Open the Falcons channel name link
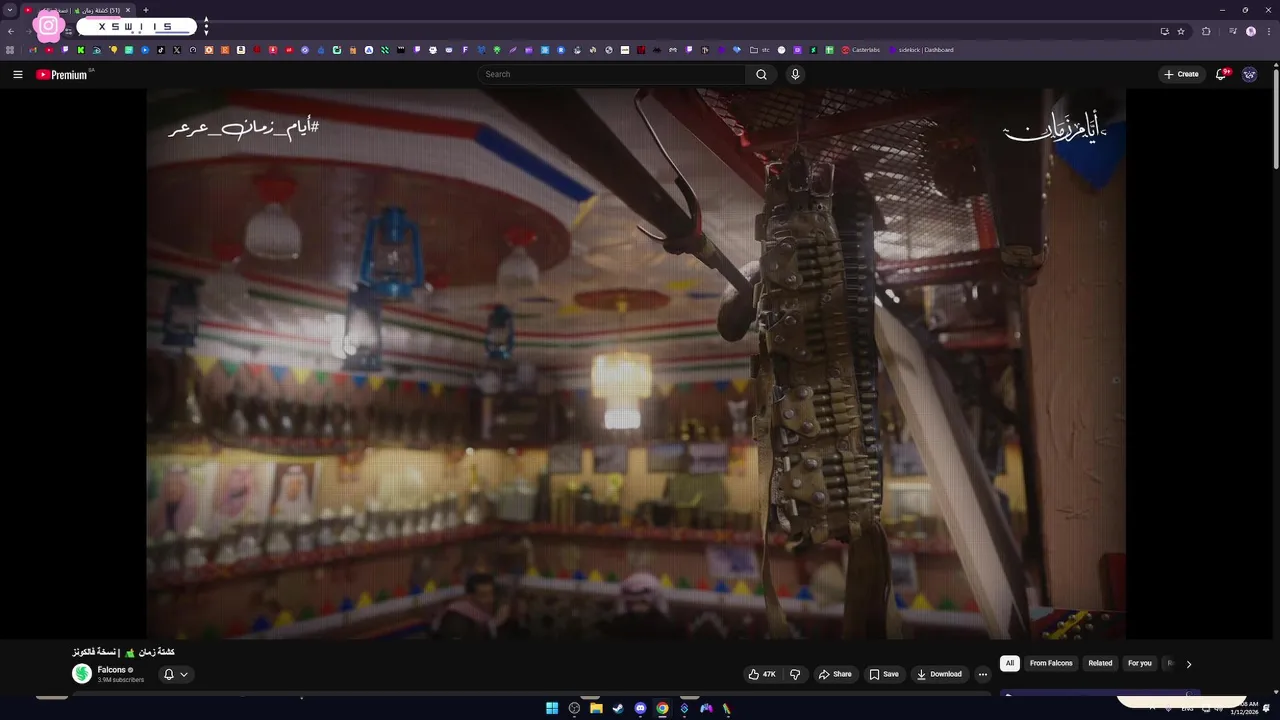 112,670
